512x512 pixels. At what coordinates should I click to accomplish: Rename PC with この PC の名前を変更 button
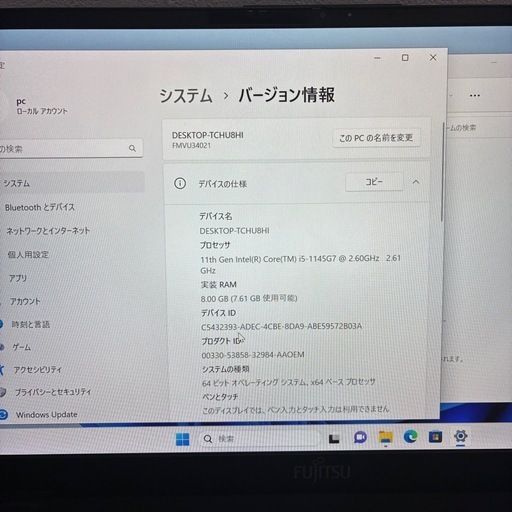[x=376, y=138]
